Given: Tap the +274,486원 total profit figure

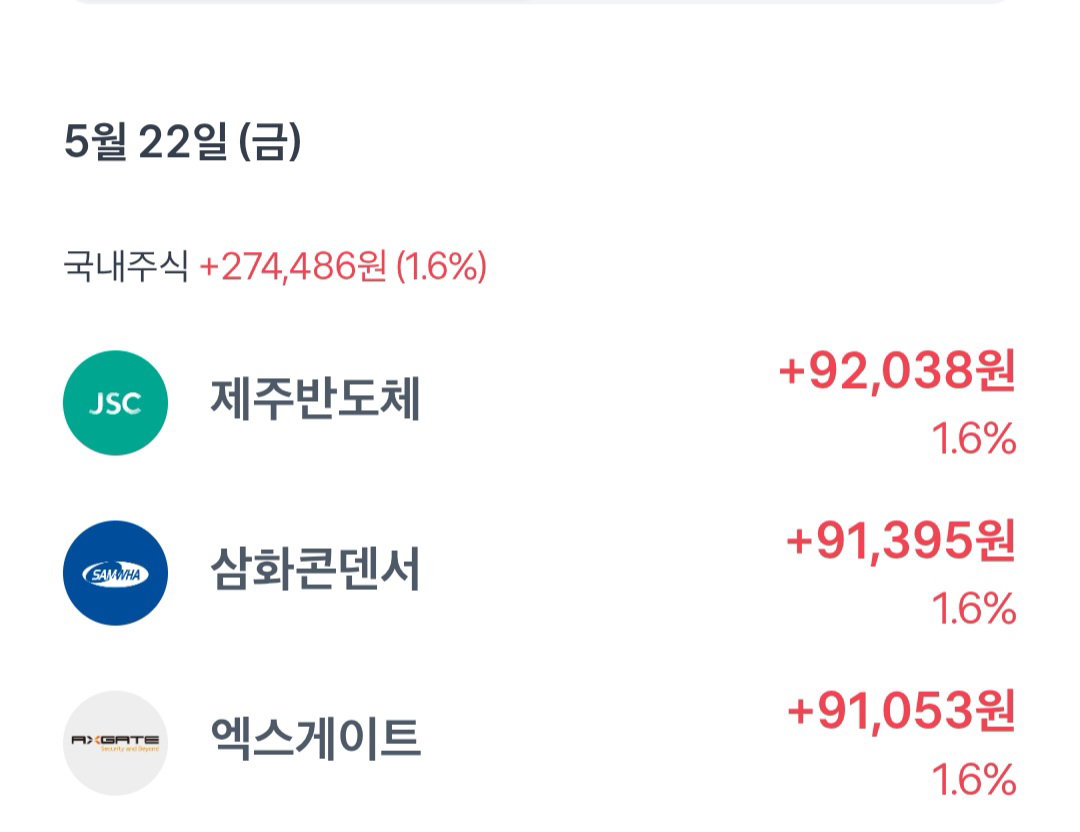Looking at the screenshot, I should point(293,267).
